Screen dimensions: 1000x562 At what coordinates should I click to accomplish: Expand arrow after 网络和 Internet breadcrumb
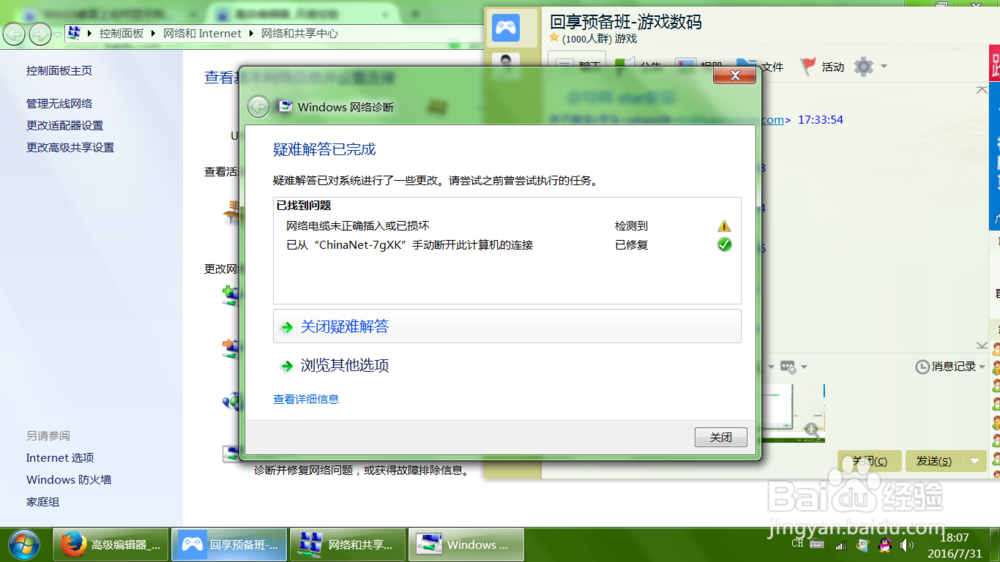[251, 33]
